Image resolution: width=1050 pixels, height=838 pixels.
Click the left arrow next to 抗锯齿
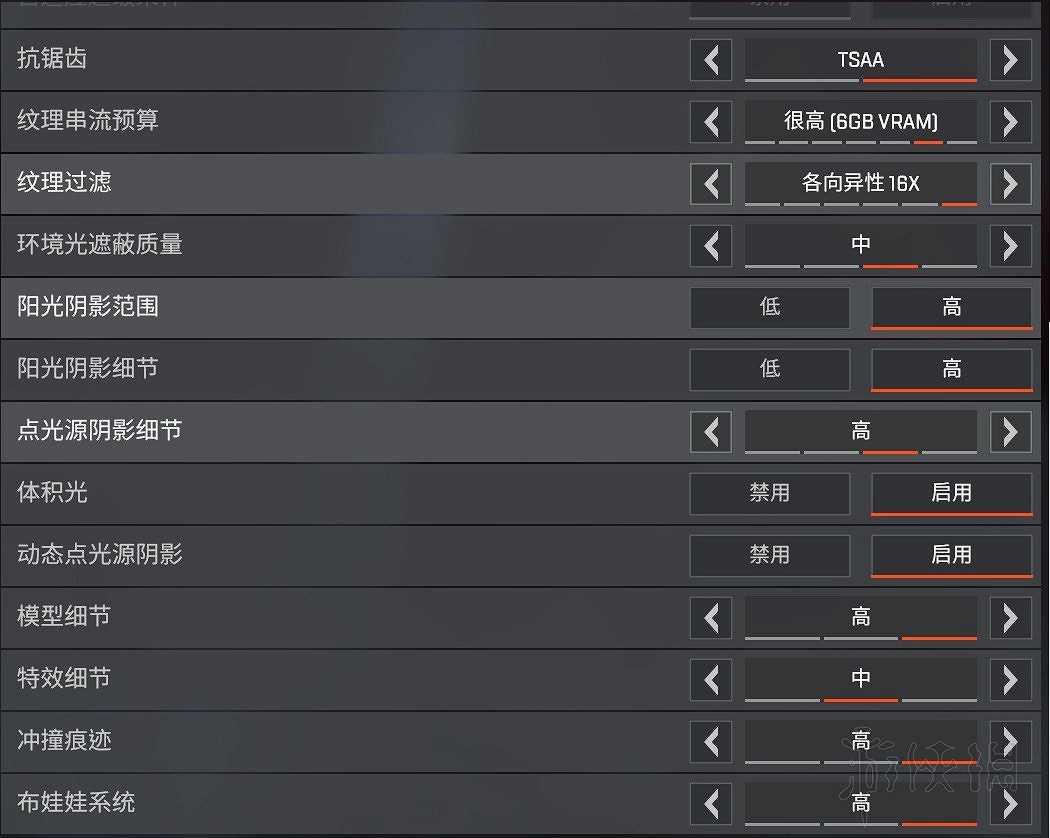[x=711, y=60]
